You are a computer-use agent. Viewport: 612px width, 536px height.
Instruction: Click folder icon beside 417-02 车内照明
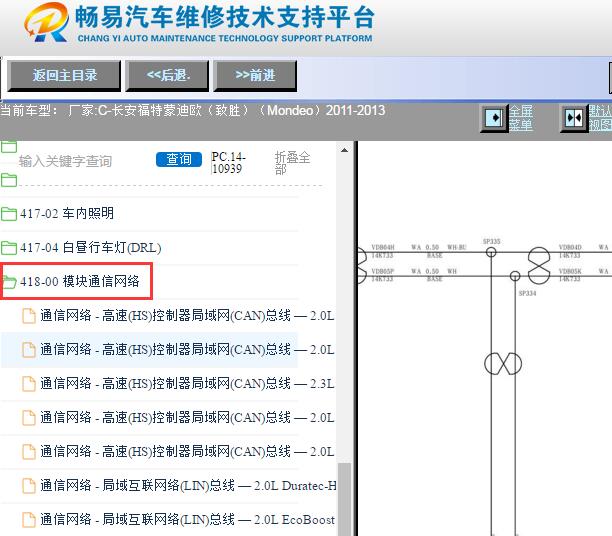9,214
